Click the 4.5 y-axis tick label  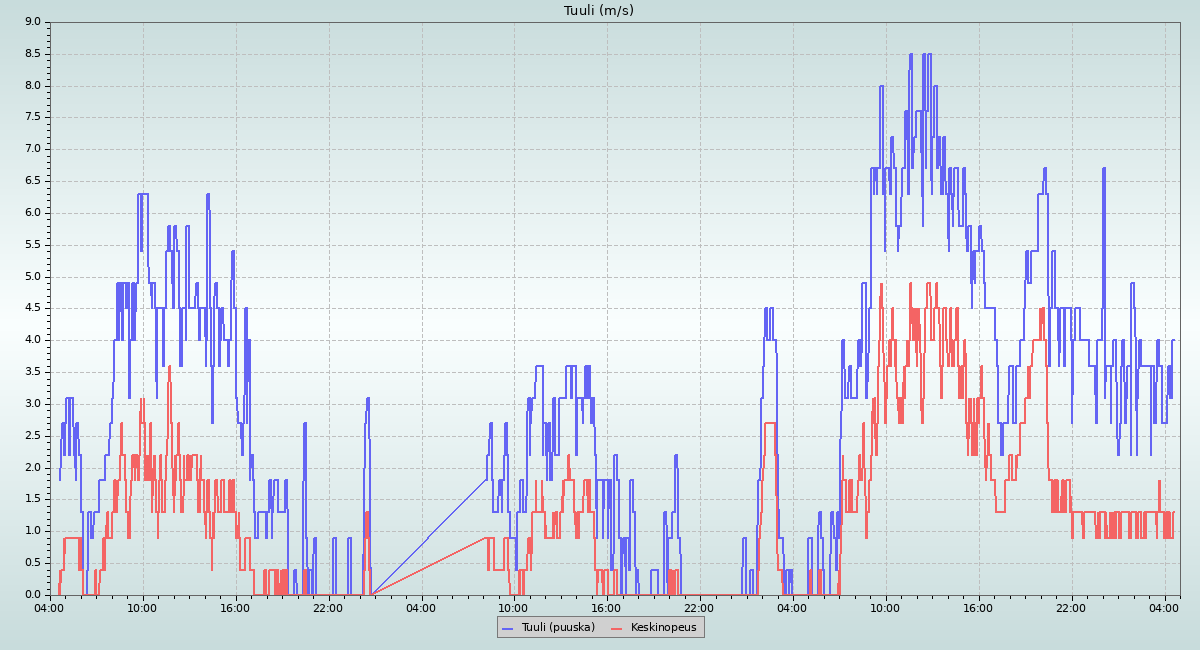[x=32, y=308]
